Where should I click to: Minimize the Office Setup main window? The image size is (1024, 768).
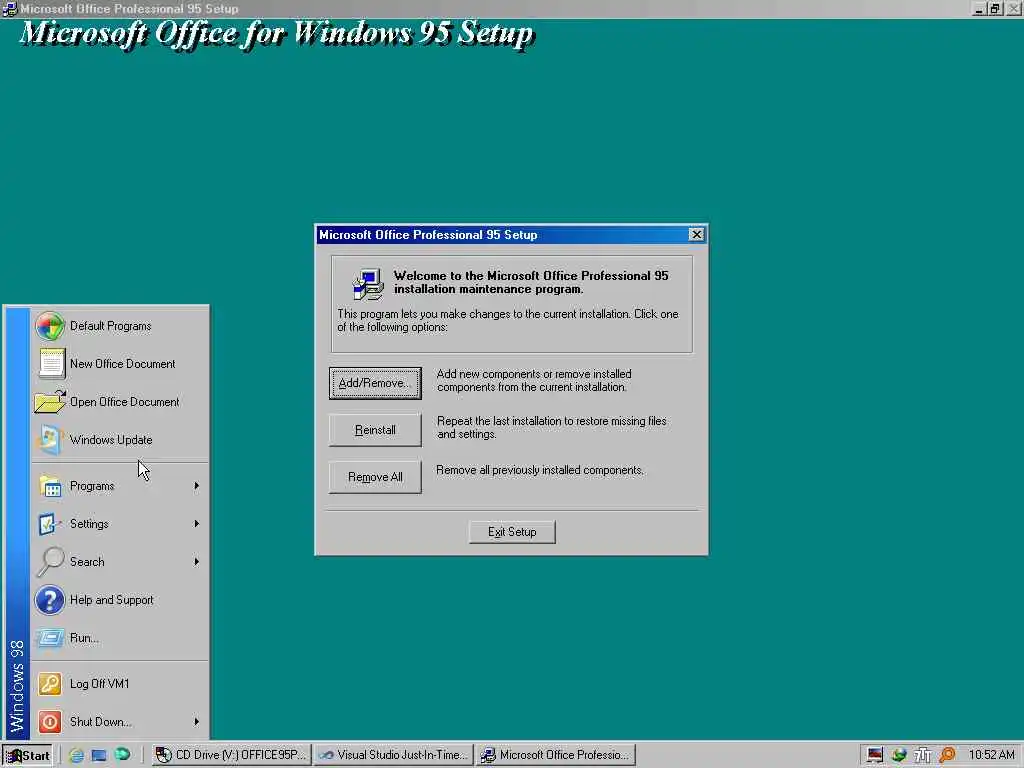click(978, 8)
